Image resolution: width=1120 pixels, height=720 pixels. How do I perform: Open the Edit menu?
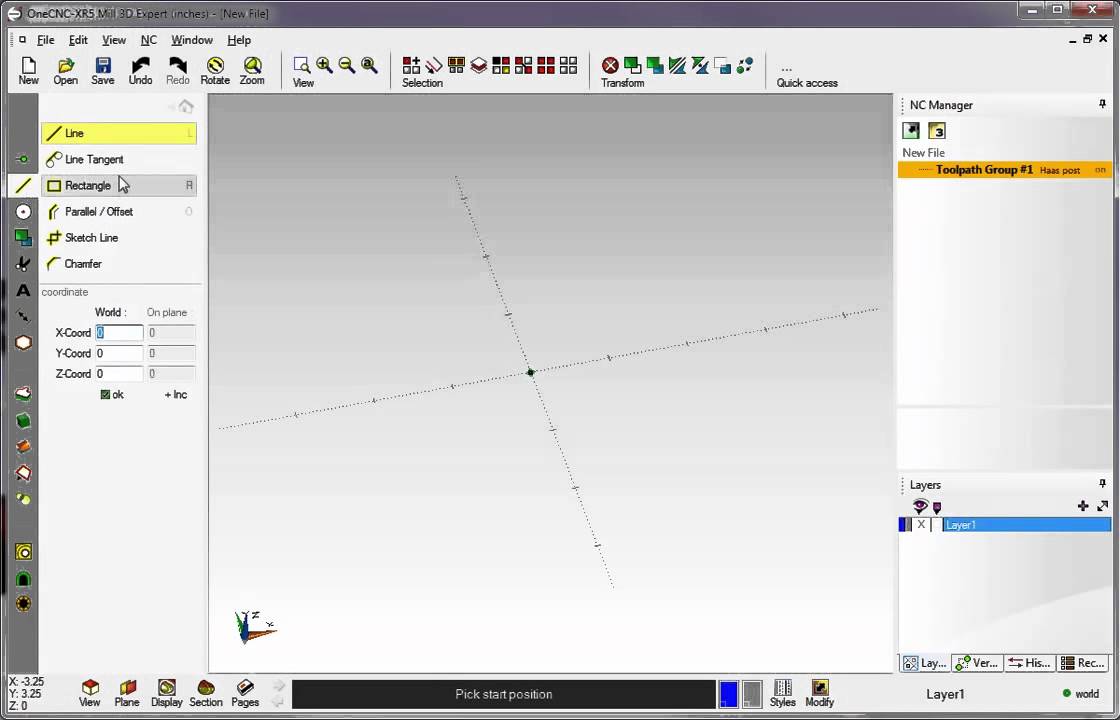(78, 40)
